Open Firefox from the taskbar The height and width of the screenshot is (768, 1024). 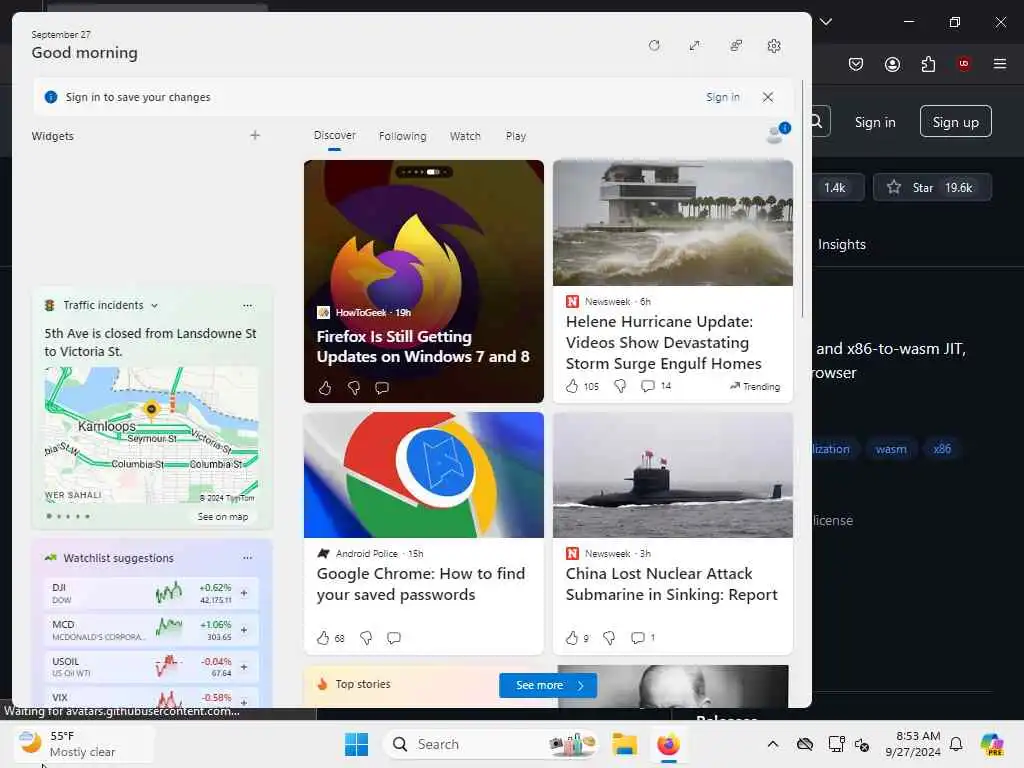coord(668,744)
